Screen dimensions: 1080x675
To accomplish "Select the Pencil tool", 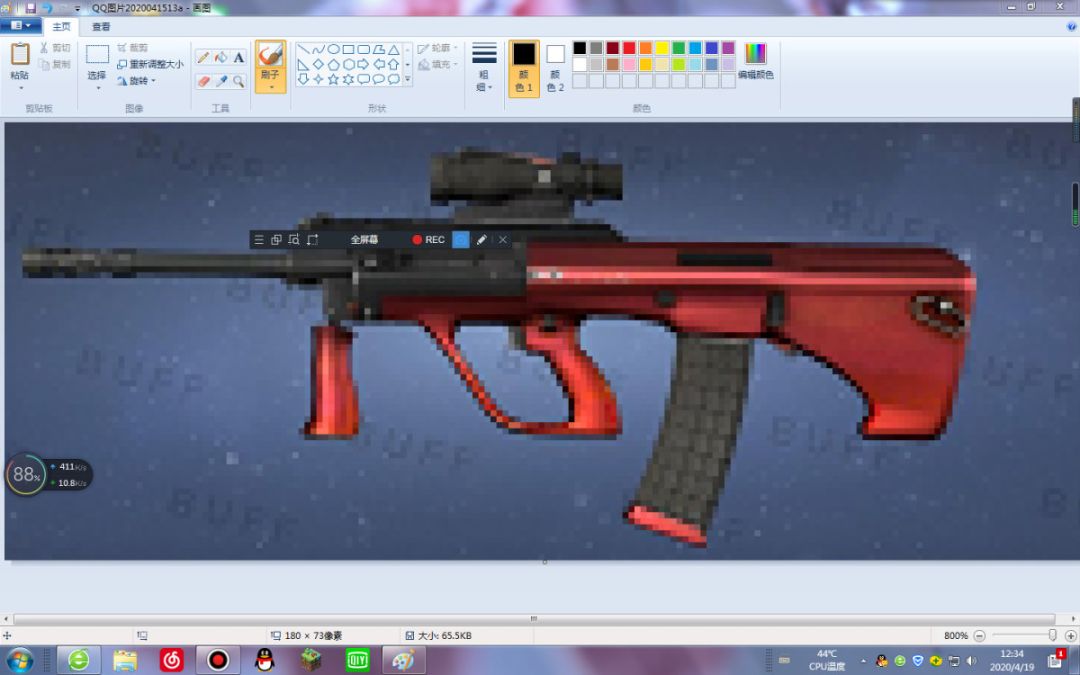I will pyautogui.click(x=203, y=58).
